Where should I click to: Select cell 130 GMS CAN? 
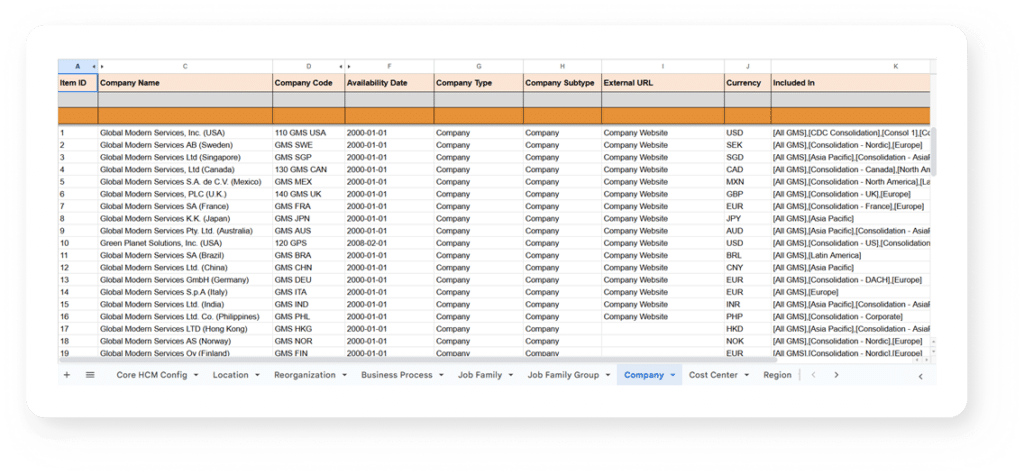click(x=308, y=169)
